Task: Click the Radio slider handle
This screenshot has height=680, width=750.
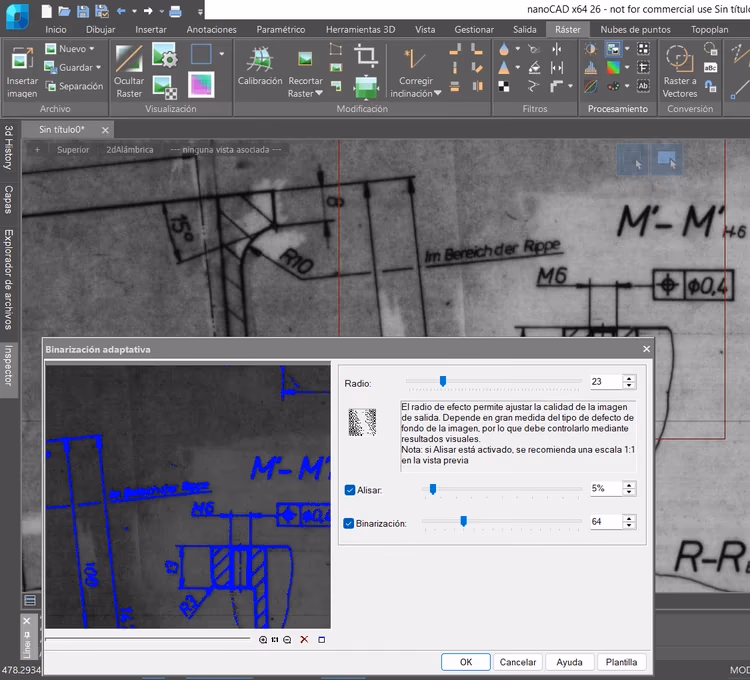Action: (443, 381)
